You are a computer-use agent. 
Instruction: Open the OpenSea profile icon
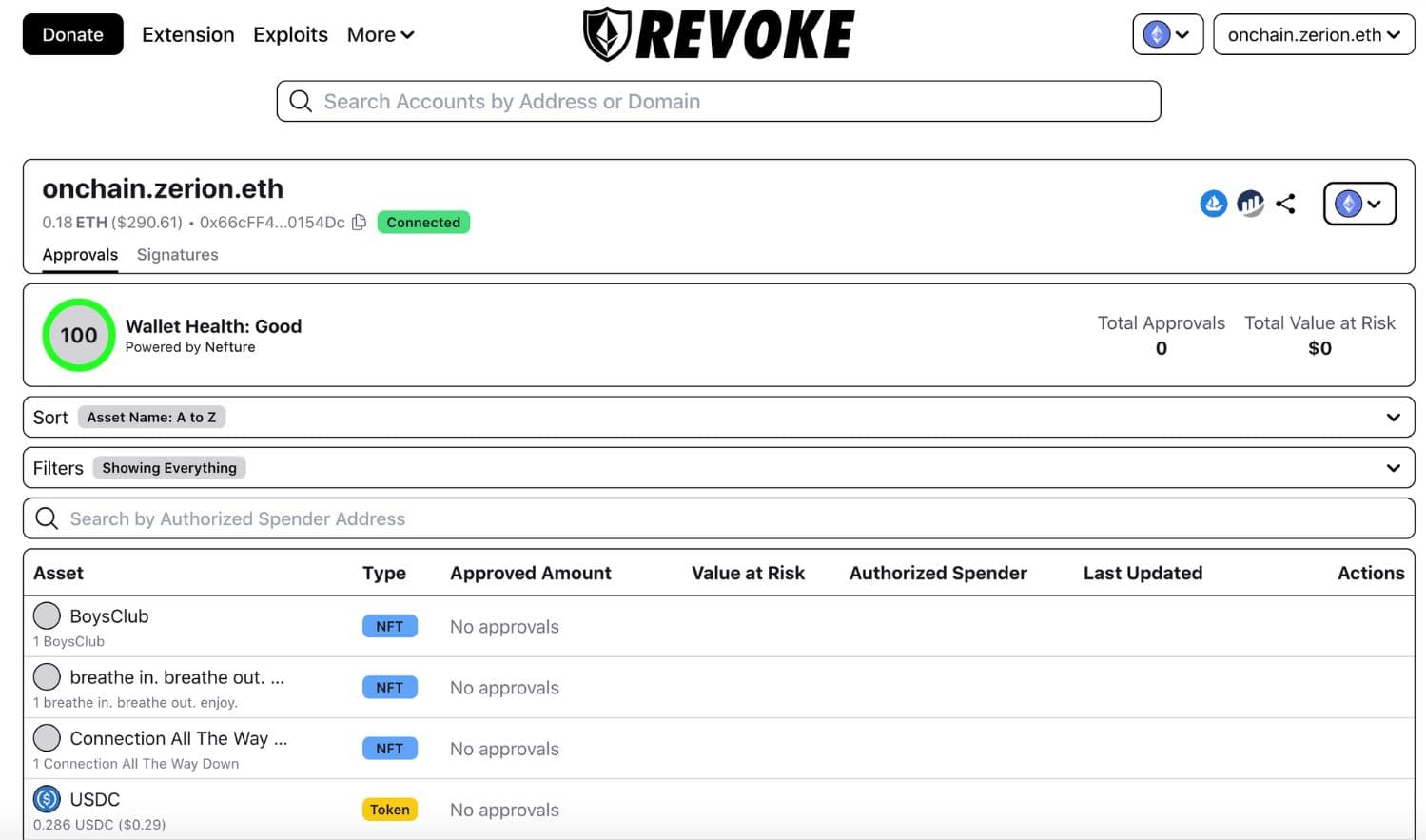click(x=1213, y=204)
